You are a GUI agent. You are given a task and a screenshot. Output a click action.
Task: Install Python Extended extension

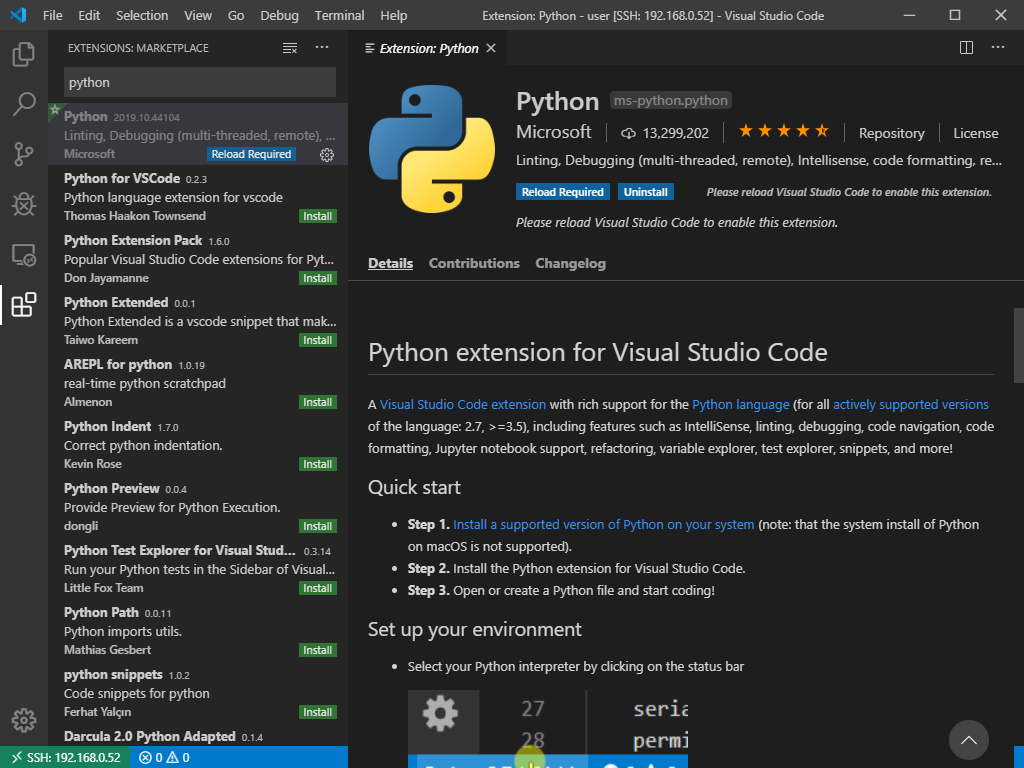pyautogui.click(x=317, y=340)
